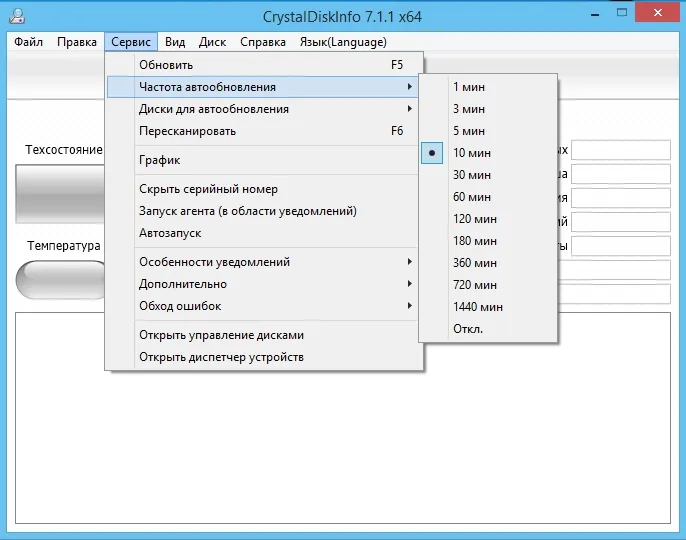The image size is (686, 540).
Task: Expand Частота автообновления submenu
Action: coord(264,87)
